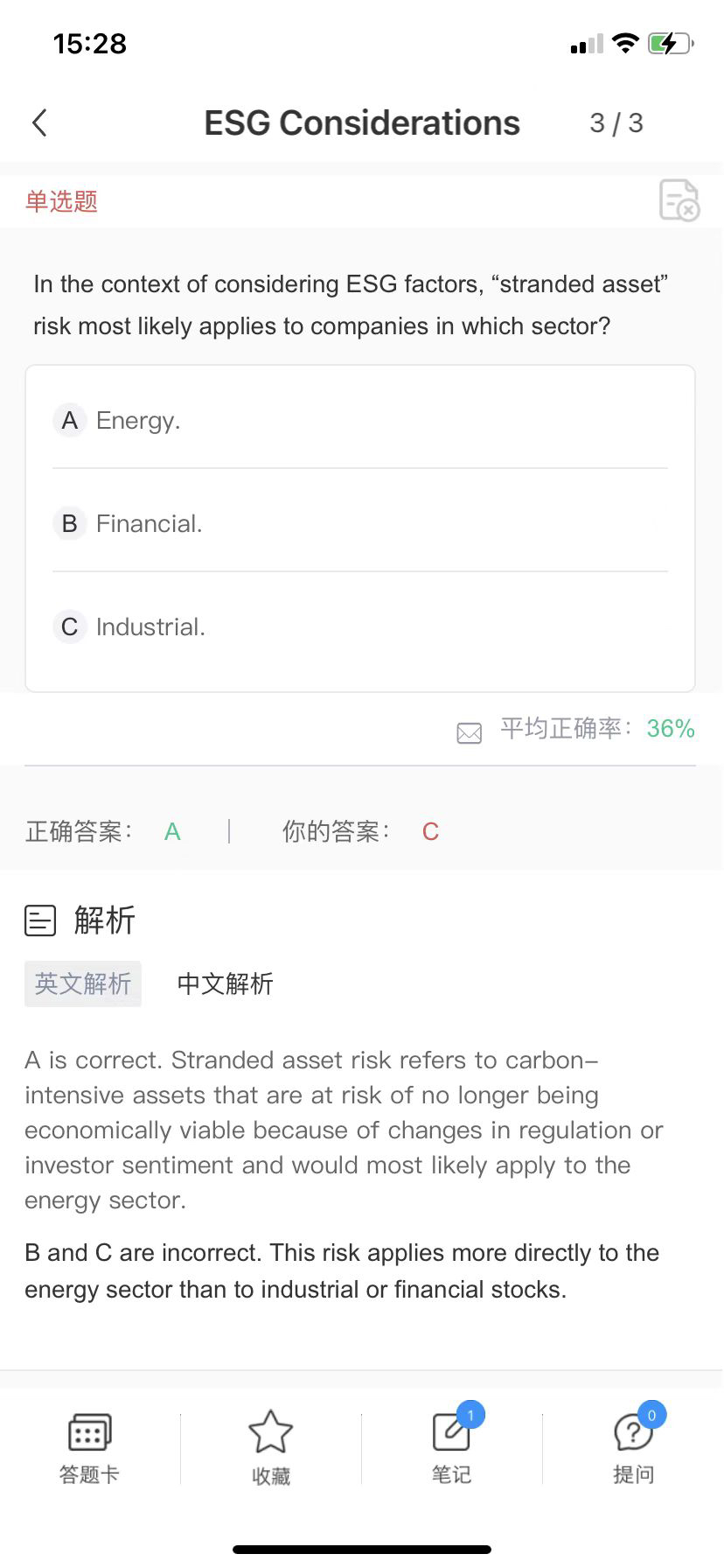Tap the single-choice (单选题) label

tap(61, 201)
